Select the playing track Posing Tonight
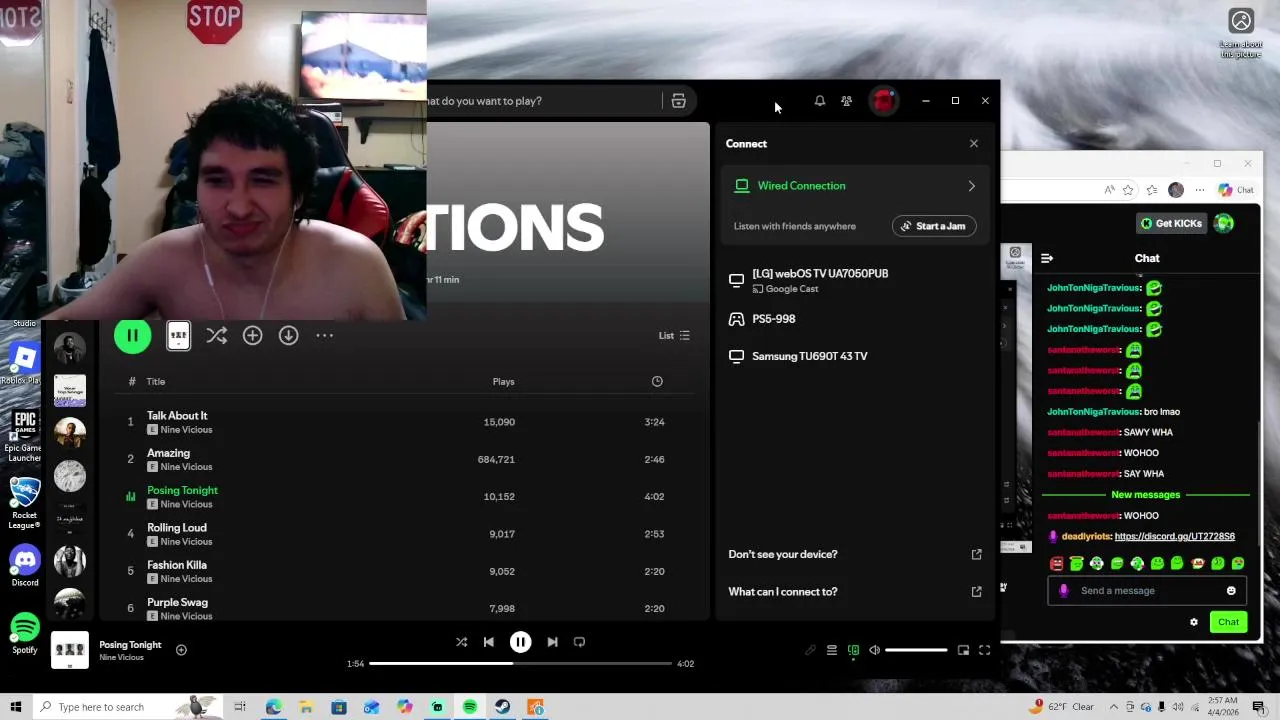 402,496
